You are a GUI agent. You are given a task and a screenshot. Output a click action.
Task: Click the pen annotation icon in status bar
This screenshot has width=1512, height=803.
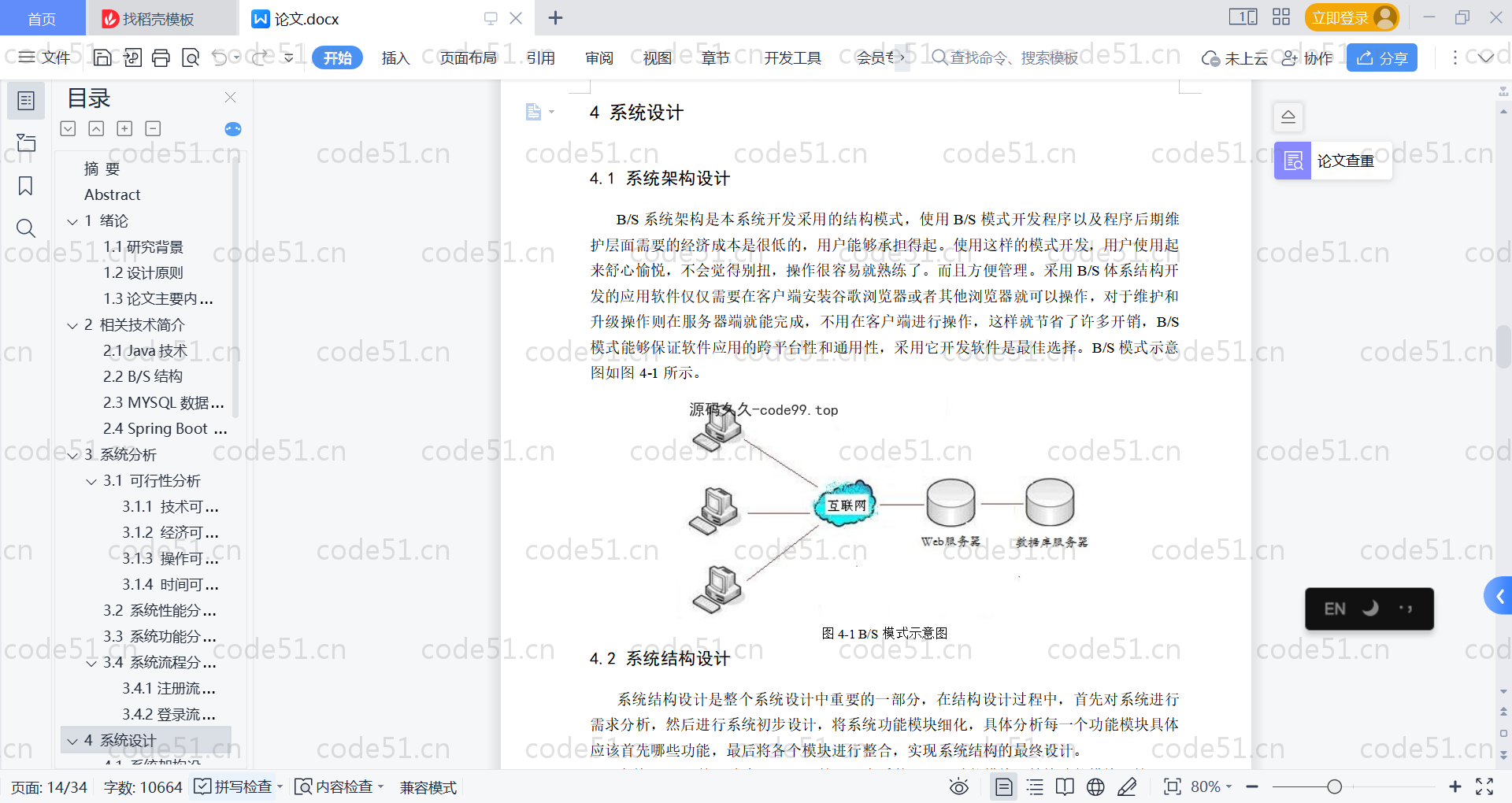click(x=1127, y=786)
